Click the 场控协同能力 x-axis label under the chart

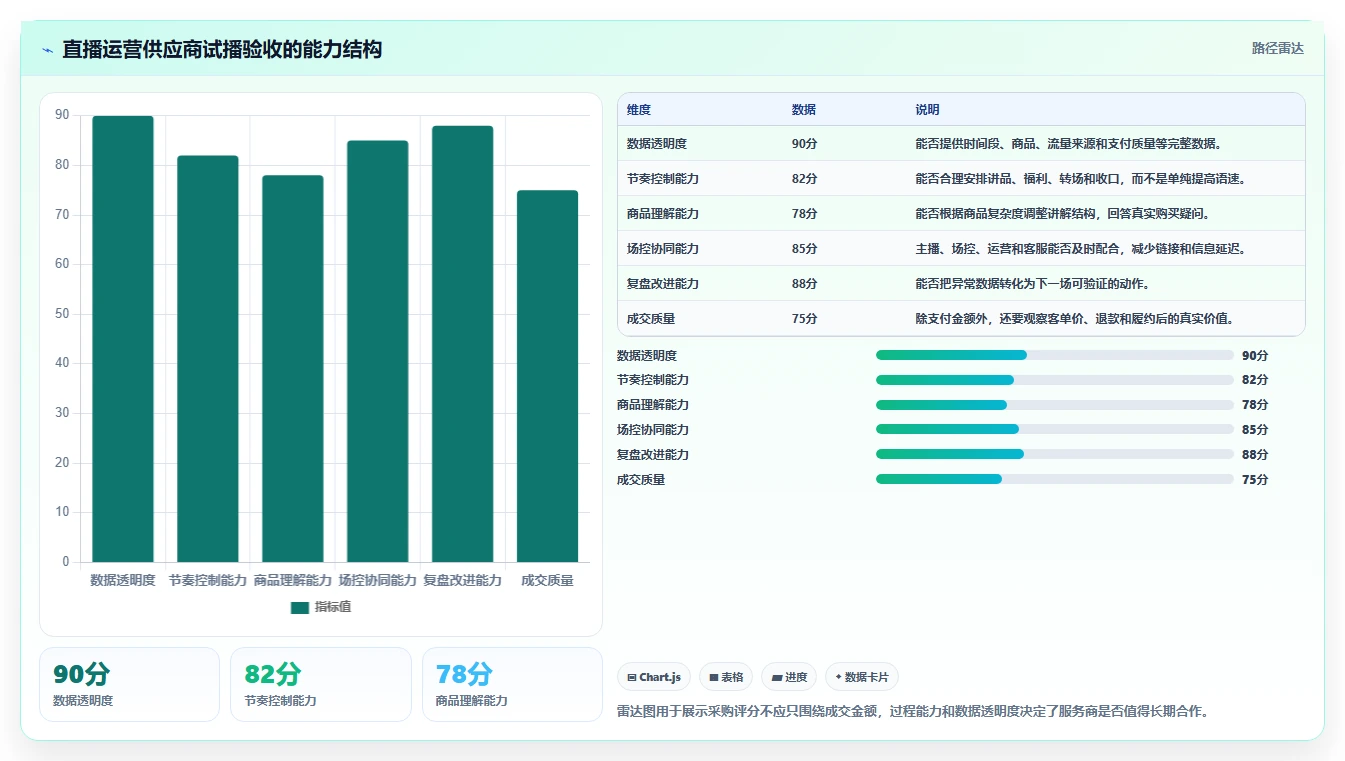(378, 580)
